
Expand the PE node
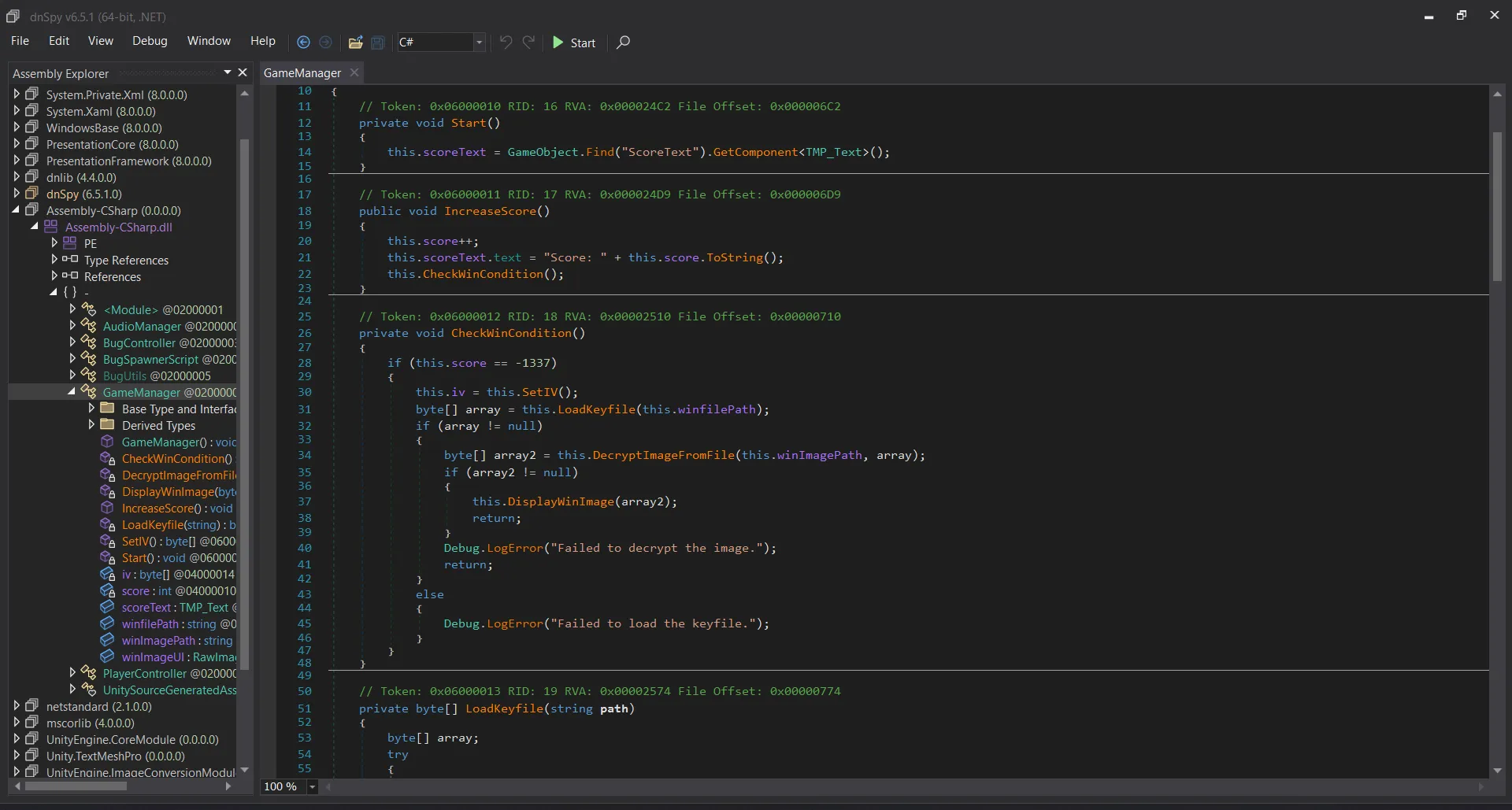click(x=54, y=242)
